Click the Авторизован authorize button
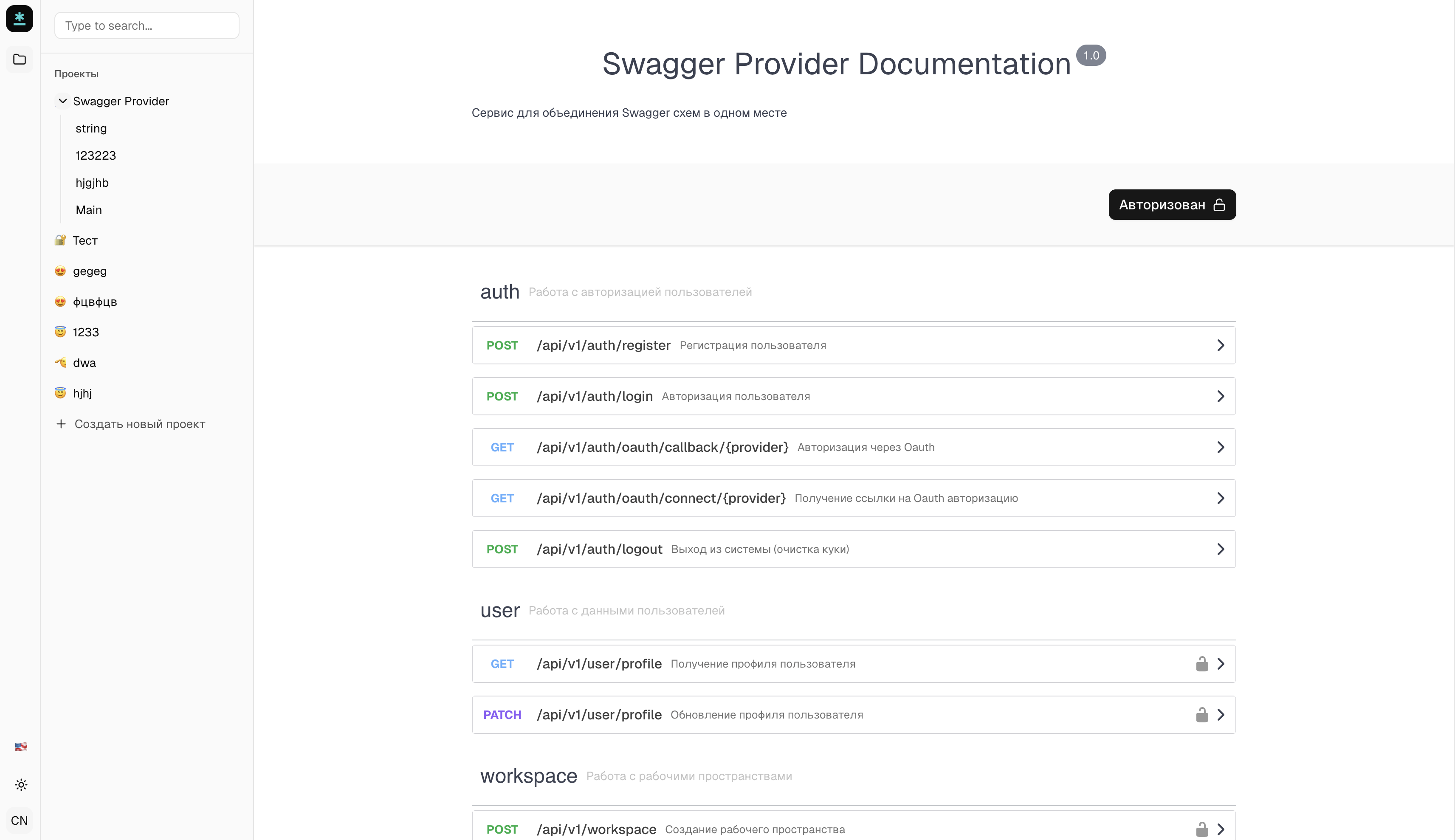This screenshot has width=1455, height=840. coord(1172,205)
